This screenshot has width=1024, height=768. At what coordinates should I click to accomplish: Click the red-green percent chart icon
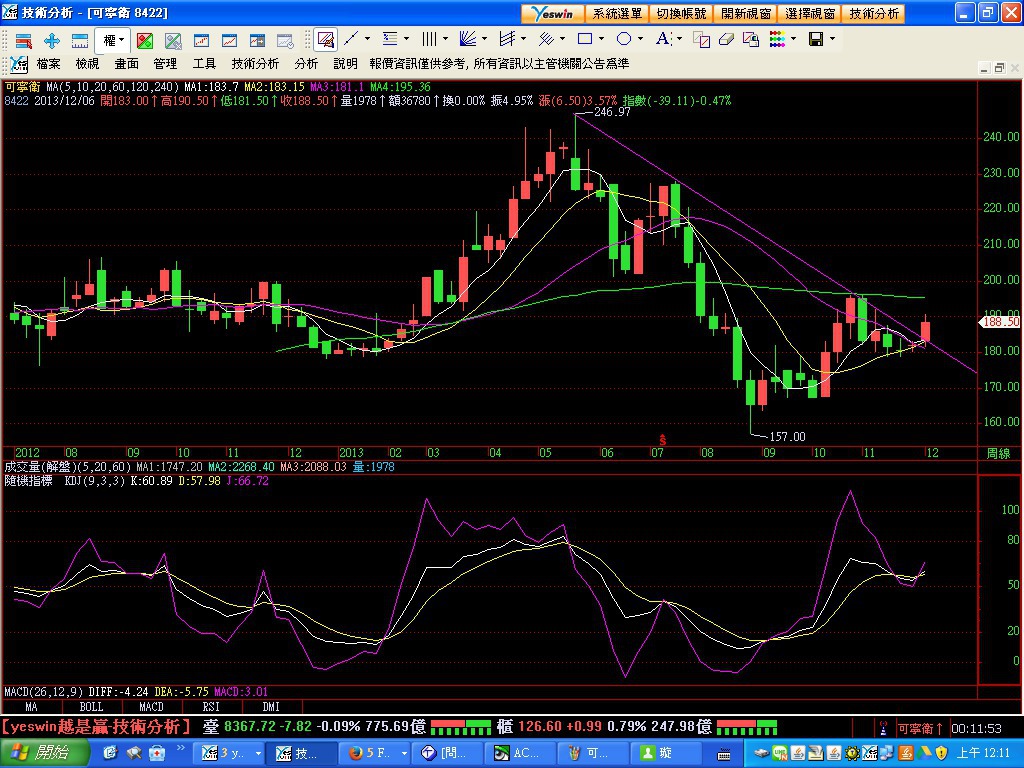coord(144,40)
